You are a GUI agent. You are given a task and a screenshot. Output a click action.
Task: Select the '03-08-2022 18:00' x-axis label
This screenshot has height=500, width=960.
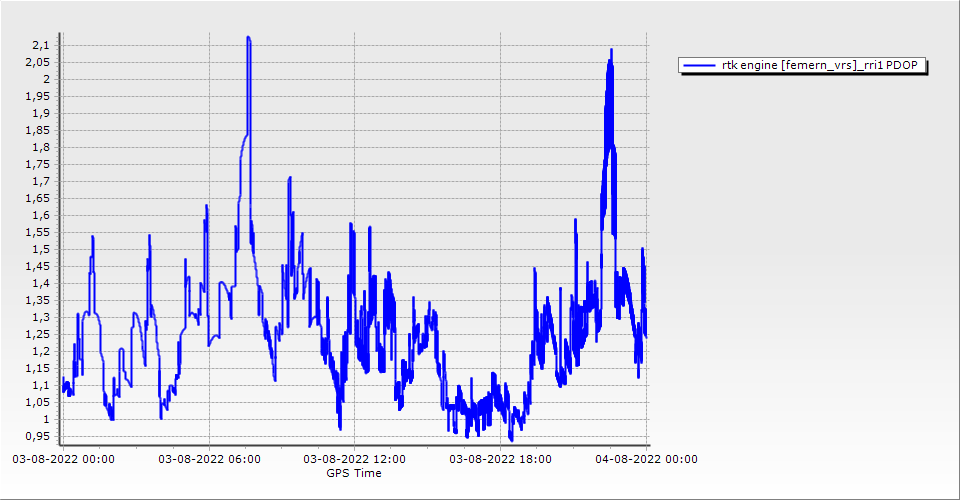500,459
